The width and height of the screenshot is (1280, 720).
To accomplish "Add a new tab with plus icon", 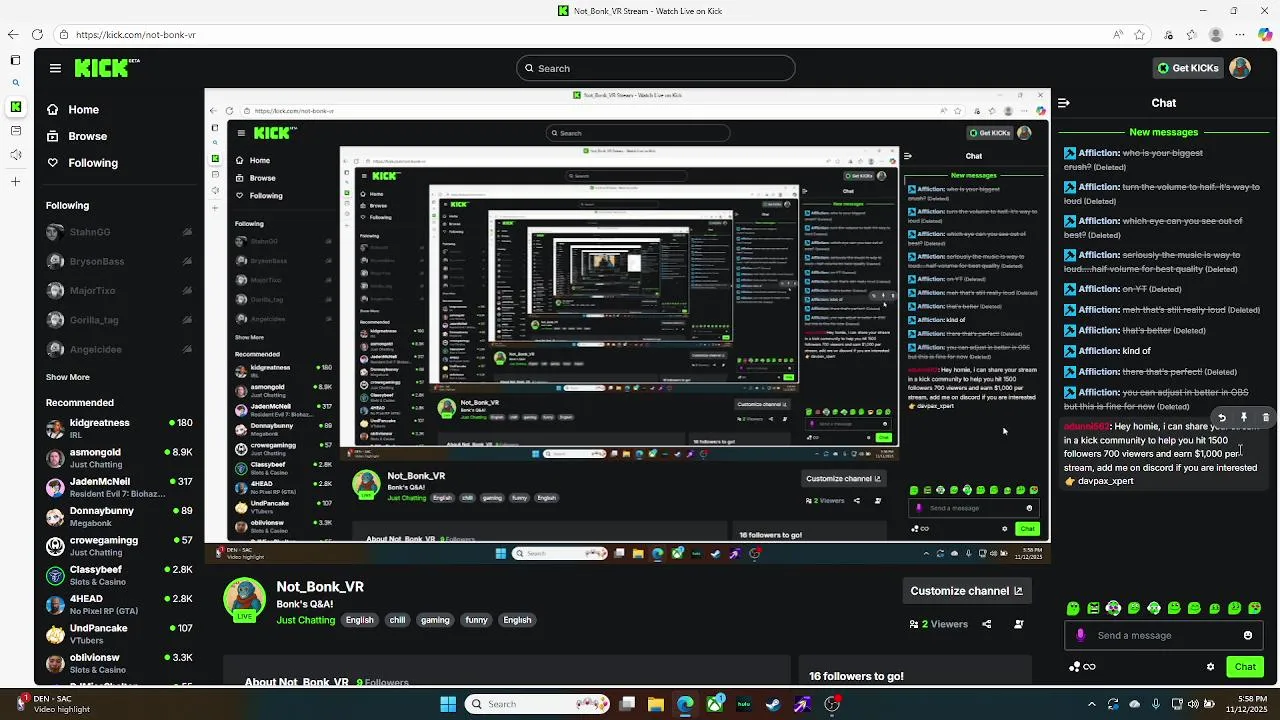I will [15, 181].
